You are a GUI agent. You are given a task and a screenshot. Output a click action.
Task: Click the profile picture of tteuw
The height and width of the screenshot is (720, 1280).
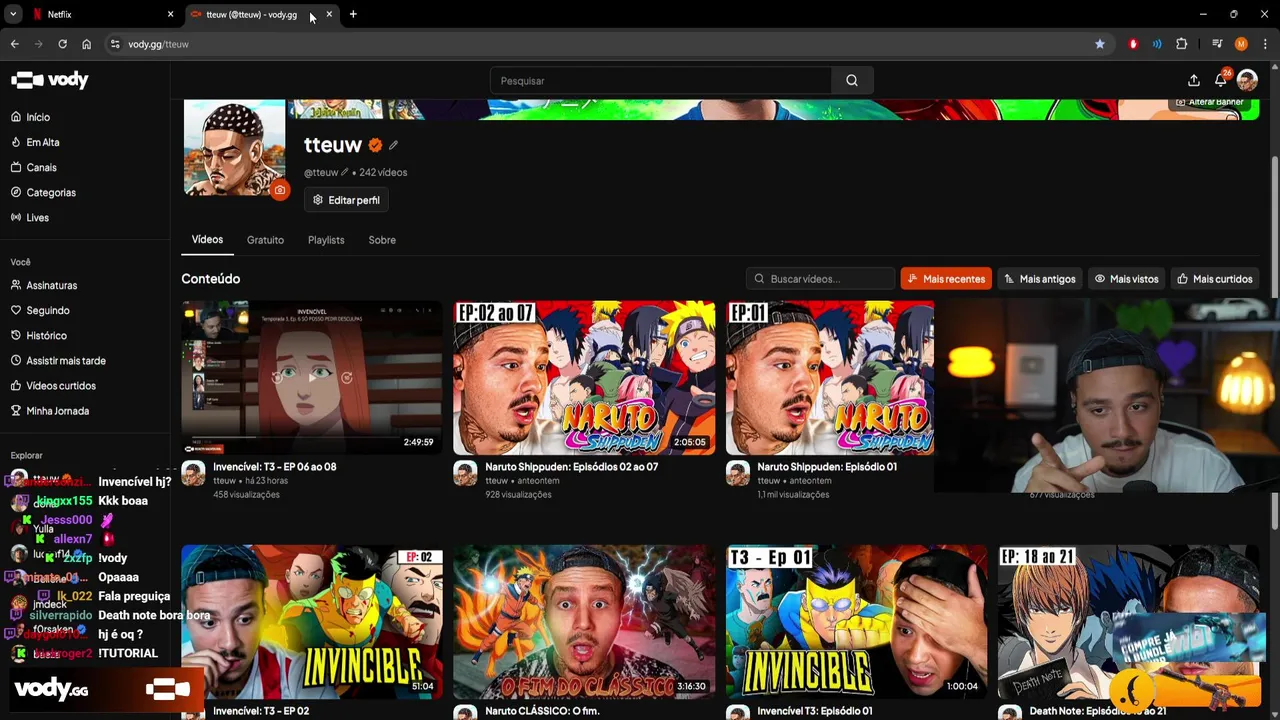(234, 147)
